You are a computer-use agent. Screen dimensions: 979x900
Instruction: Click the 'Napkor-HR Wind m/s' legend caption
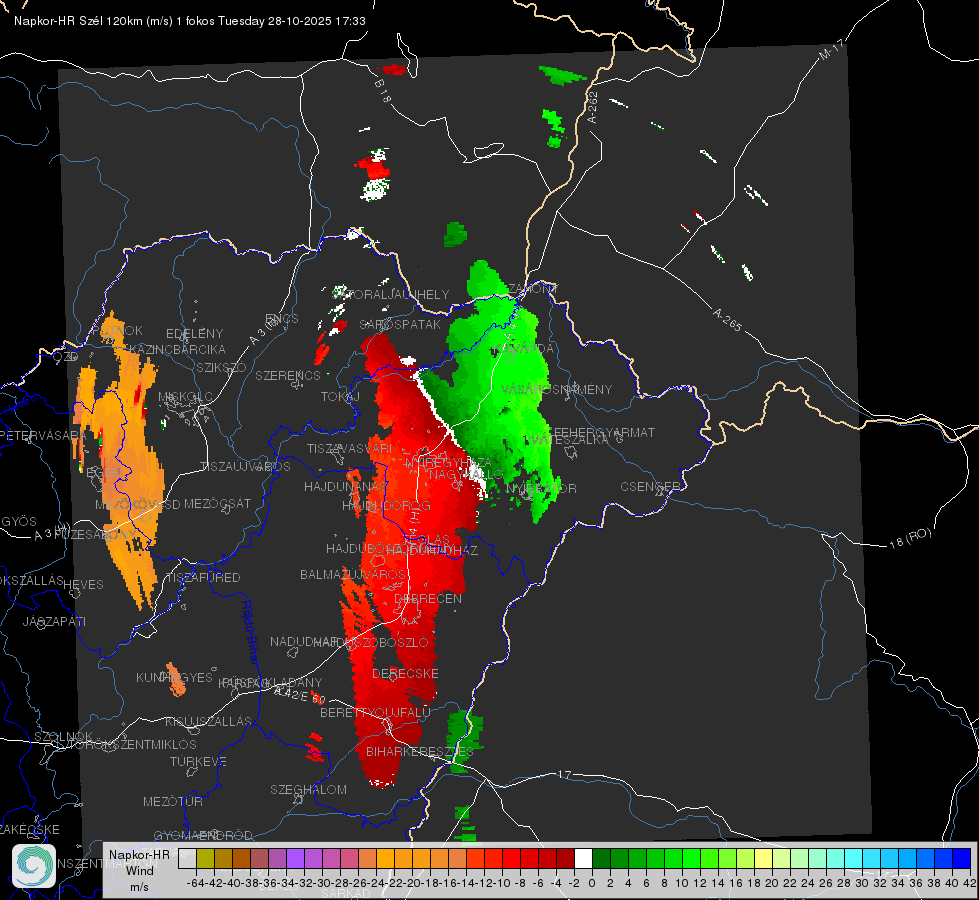click(x=139, y=870)
